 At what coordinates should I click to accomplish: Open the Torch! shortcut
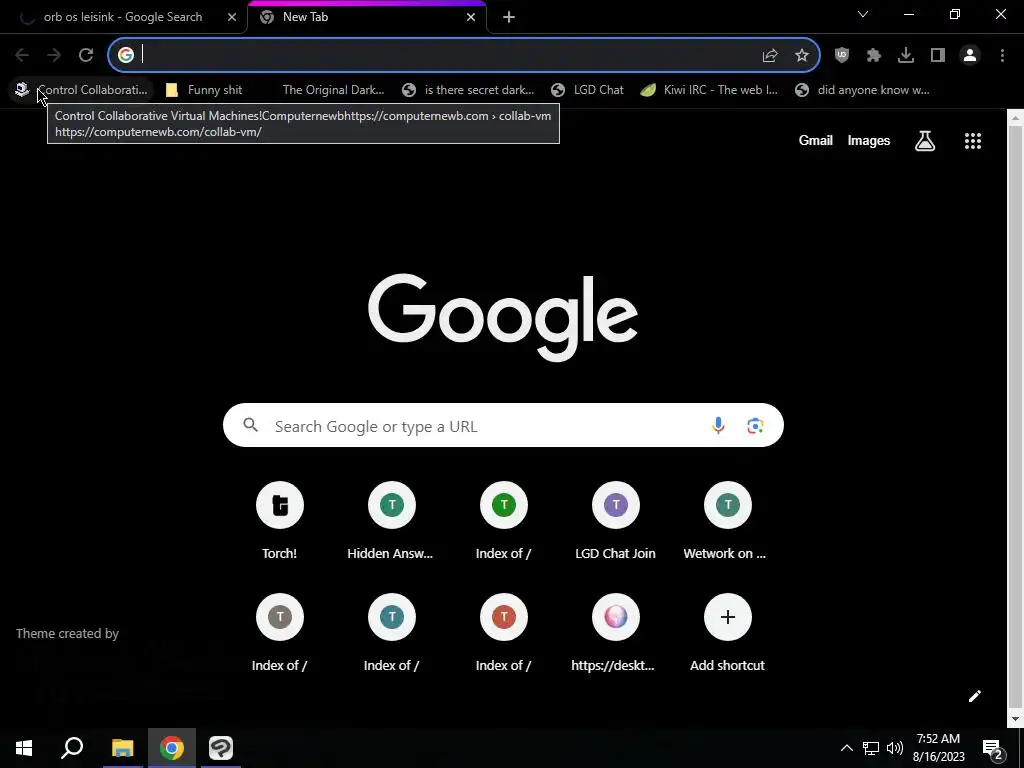tap(280, 522)
